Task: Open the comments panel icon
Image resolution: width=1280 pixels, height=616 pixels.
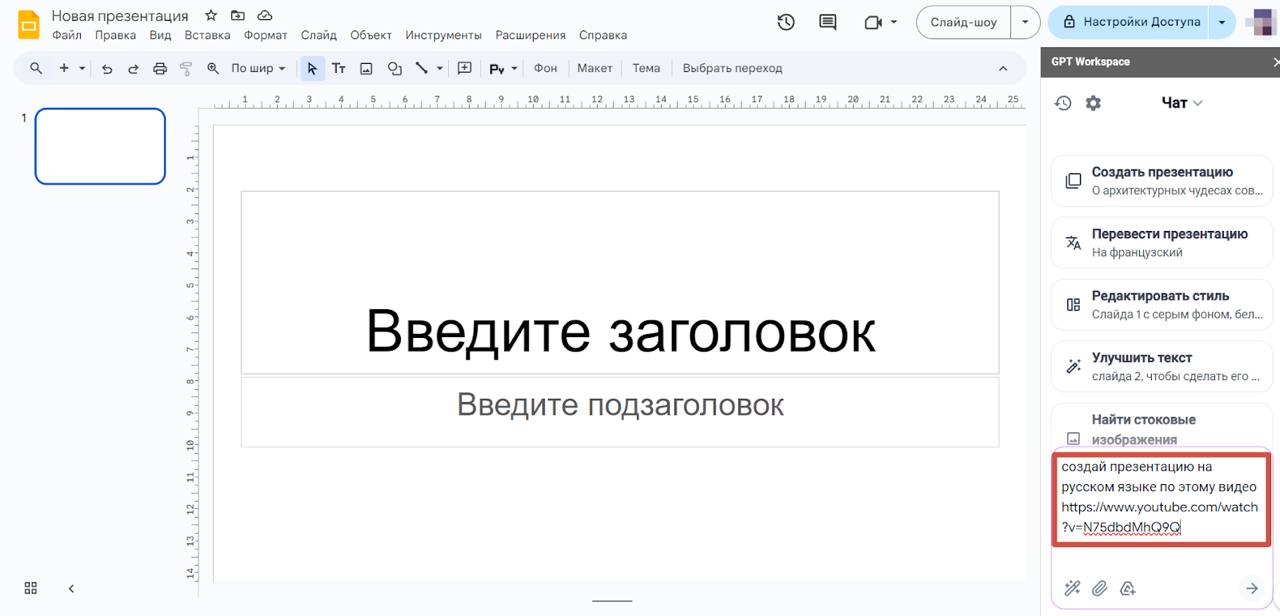Action: coord(827,22)
